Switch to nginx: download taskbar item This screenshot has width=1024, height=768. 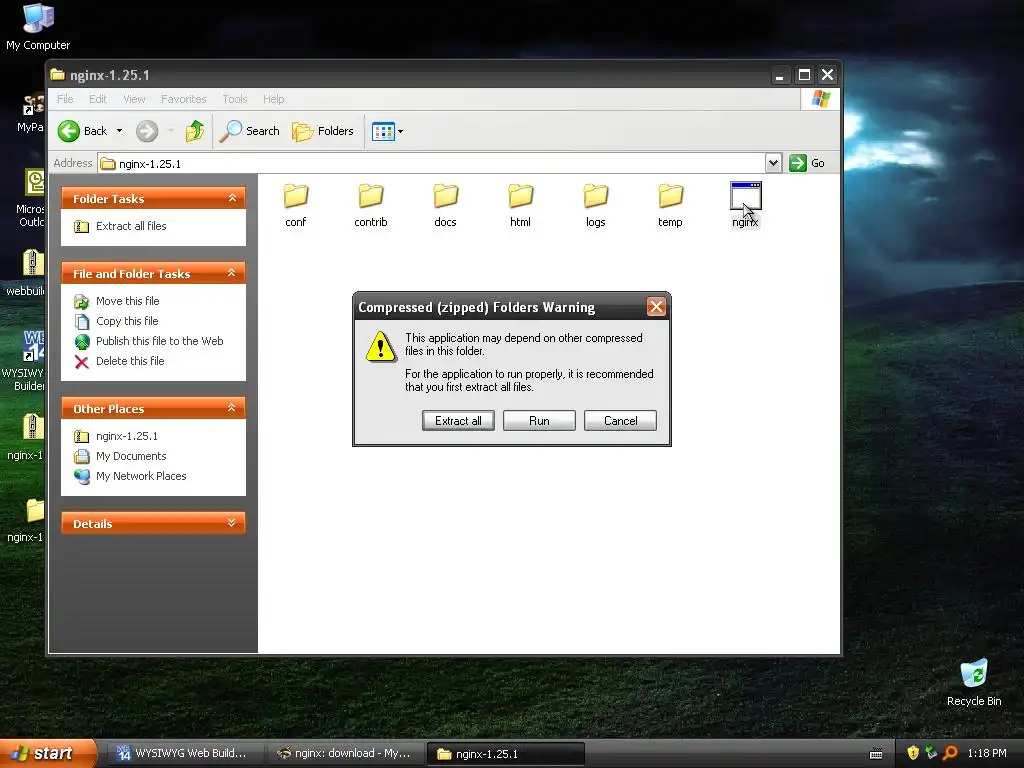tap(345, 753)
